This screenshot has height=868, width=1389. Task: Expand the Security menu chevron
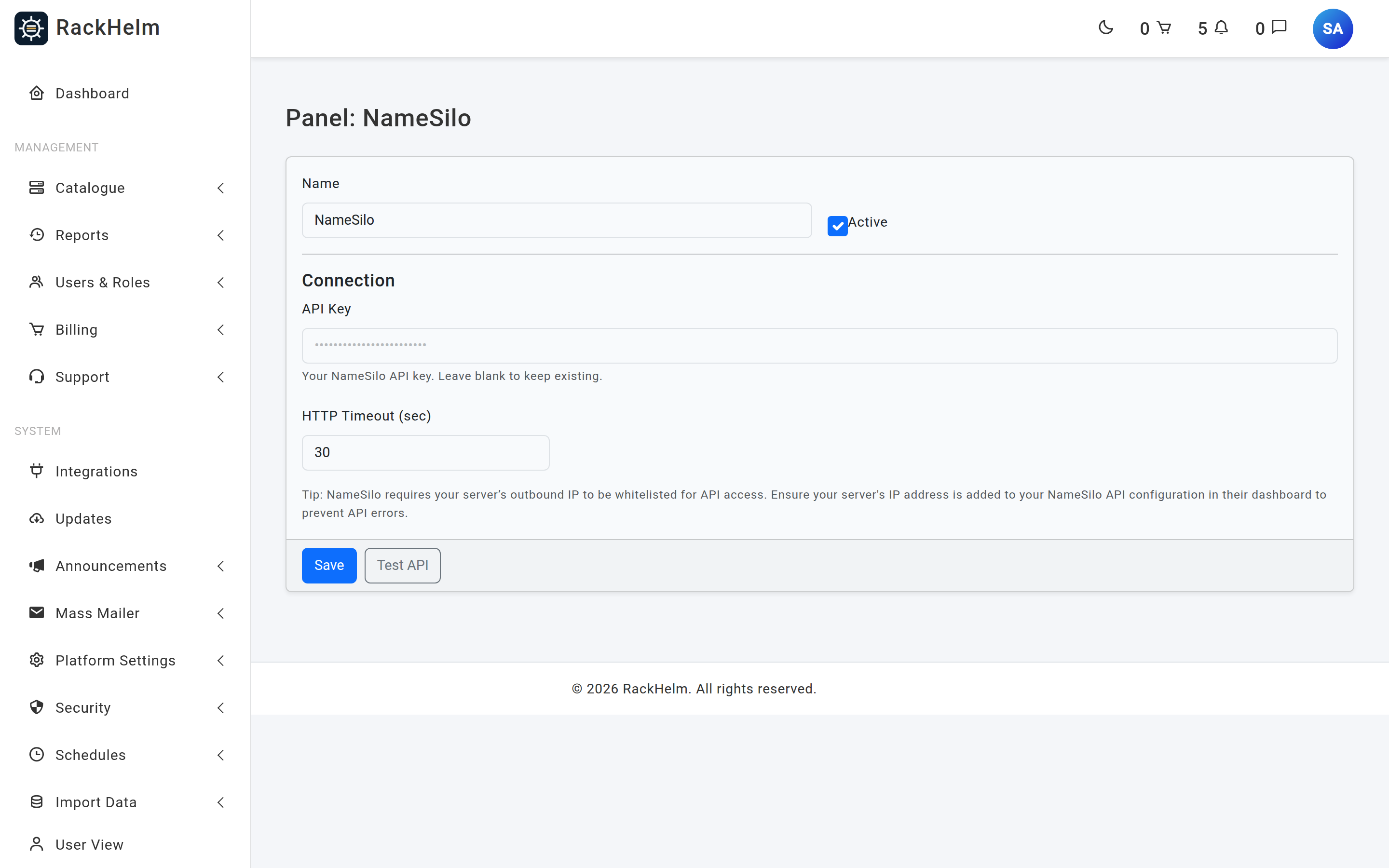221,708
